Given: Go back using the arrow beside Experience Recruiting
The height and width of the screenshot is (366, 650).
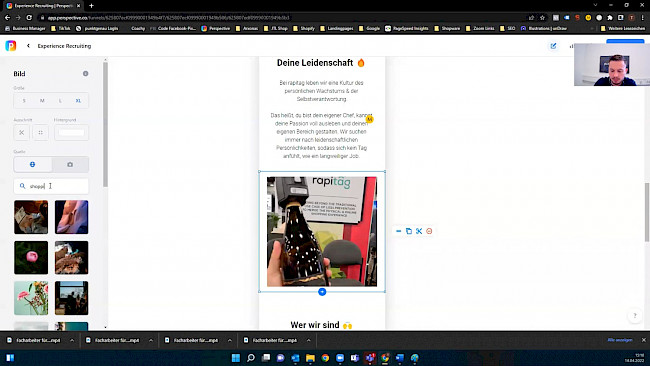Looking at the screenshot, I should [28, 46].
